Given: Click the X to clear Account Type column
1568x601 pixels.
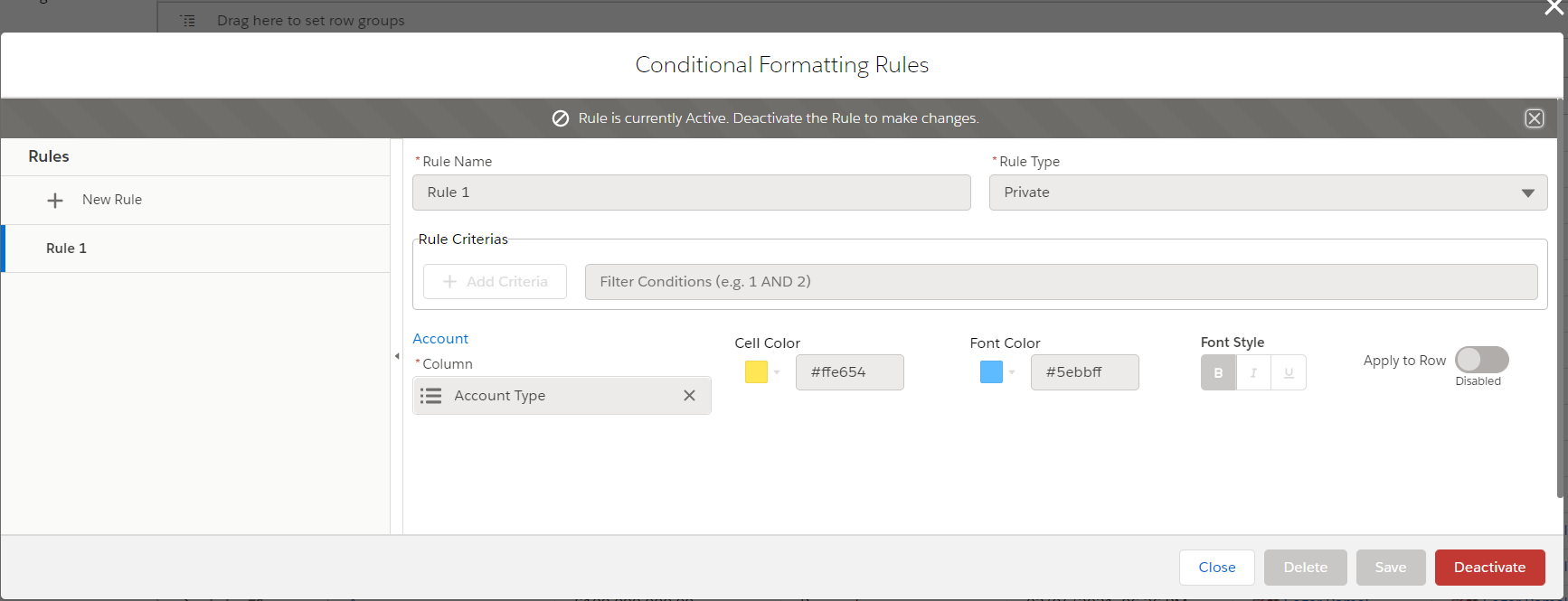Looking at the screenshot, I should coord(689,396).
